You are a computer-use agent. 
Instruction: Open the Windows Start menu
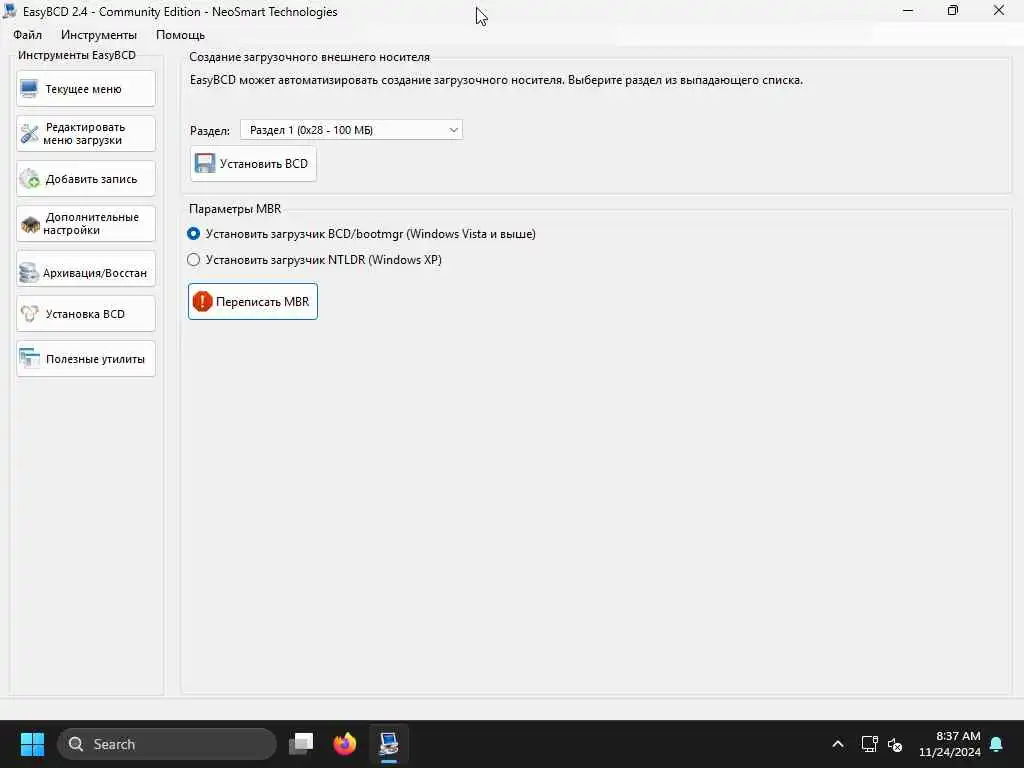tap(32, 744)
